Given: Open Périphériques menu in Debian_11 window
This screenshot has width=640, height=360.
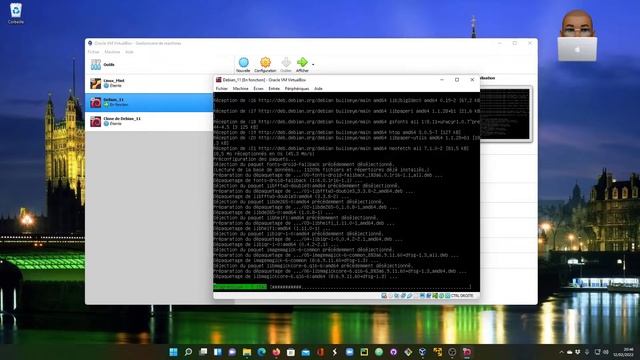Looking at the screenshot, I should tap(297, 89).
